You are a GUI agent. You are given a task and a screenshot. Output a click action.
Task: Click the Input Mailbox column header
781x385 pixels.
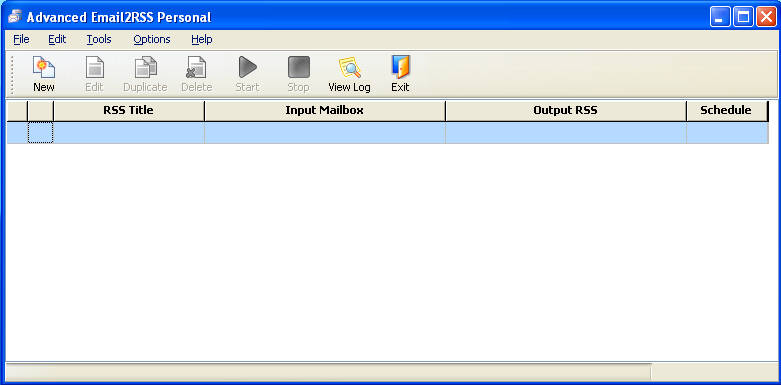click(325, 111)
